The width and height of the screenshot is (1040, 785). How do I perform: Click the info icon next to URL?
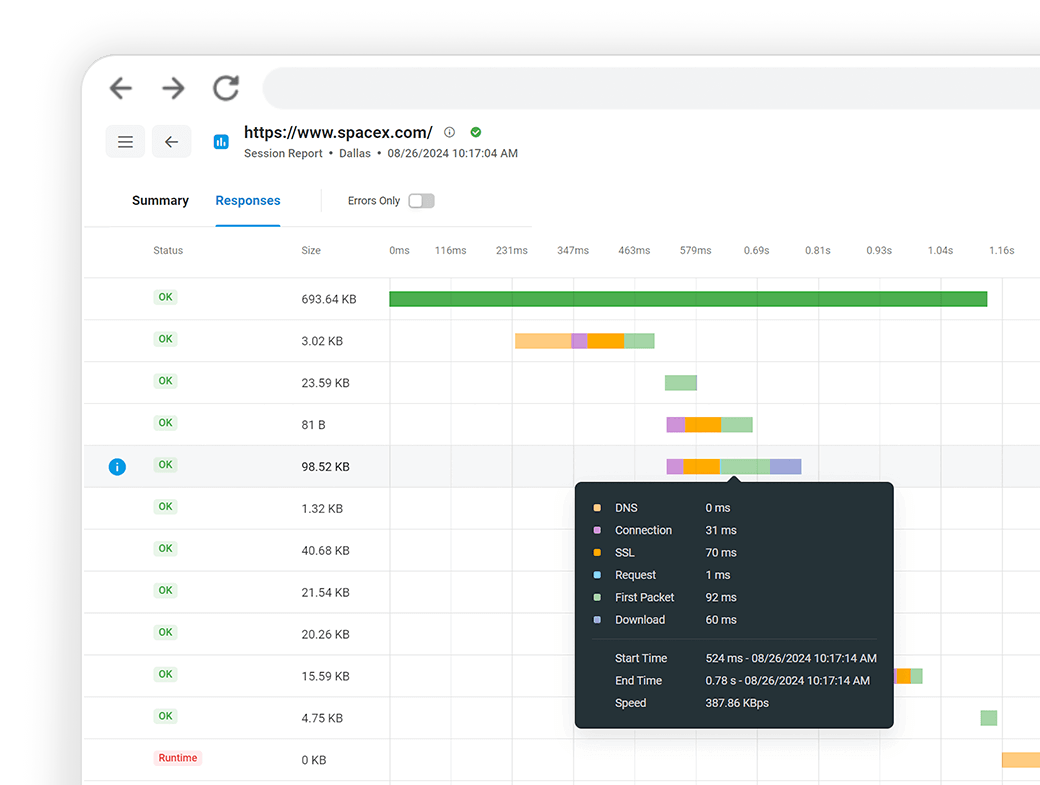(x=449, y=132)
